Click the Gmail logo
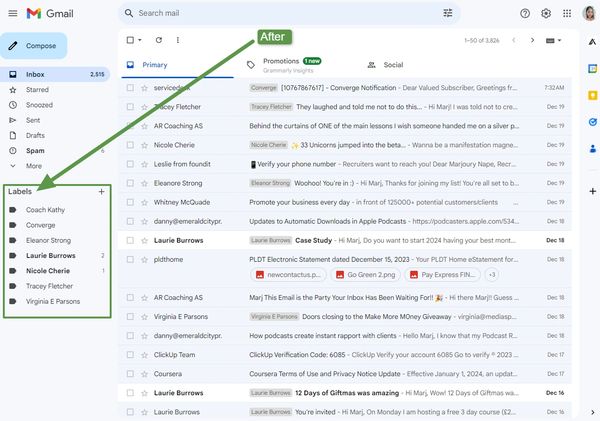Image resolution: width=600 pixels, height=421 pixels. click(x=50, y=13)
